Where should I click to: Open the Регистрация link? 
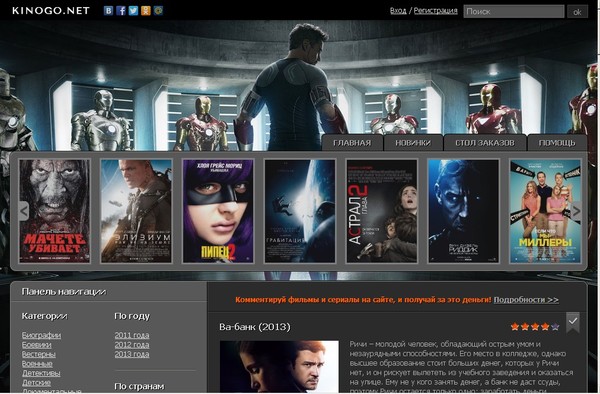point(435,11)
